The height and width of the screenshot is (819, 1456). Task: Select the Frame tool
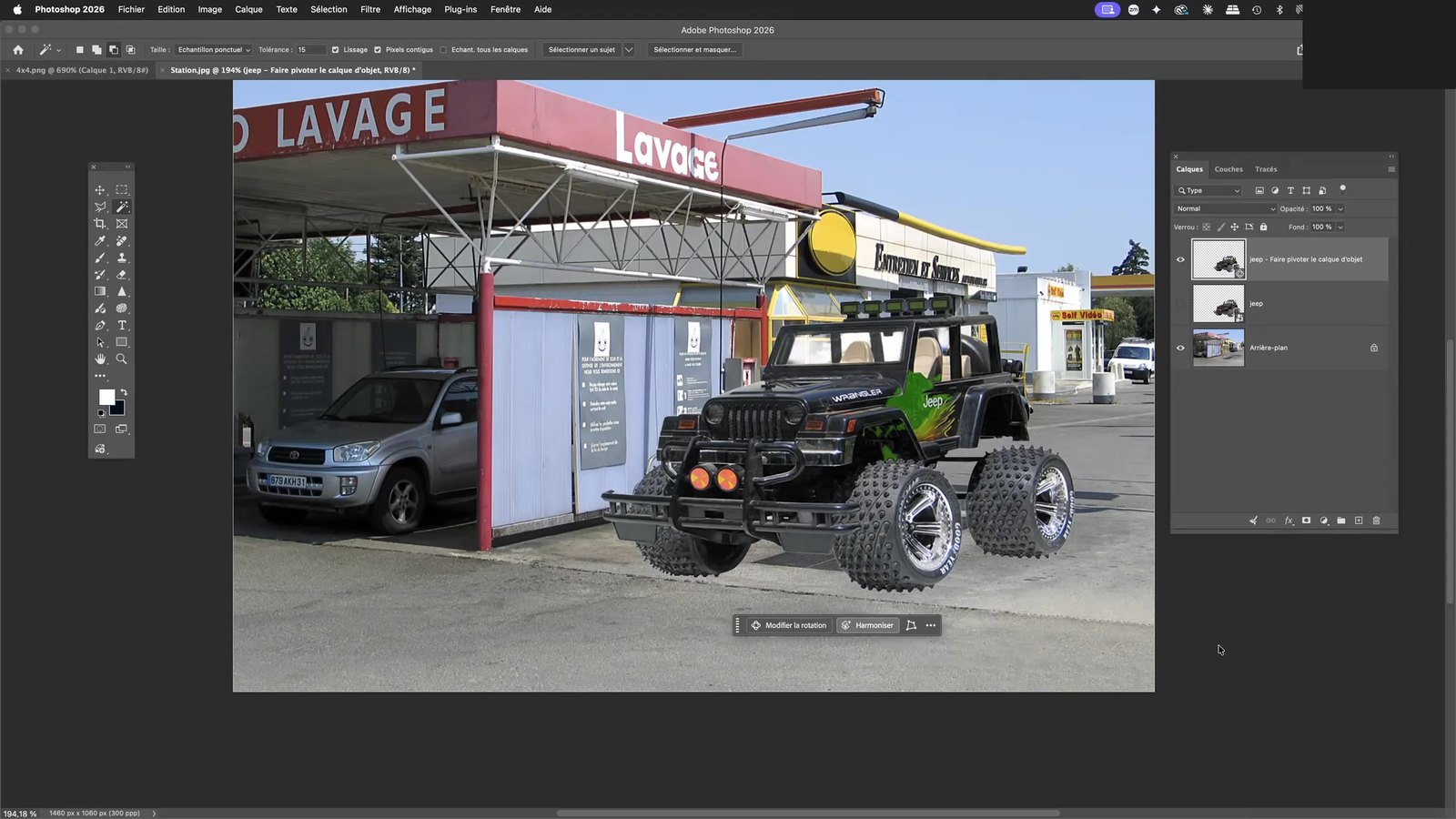(x=122, y=224)
